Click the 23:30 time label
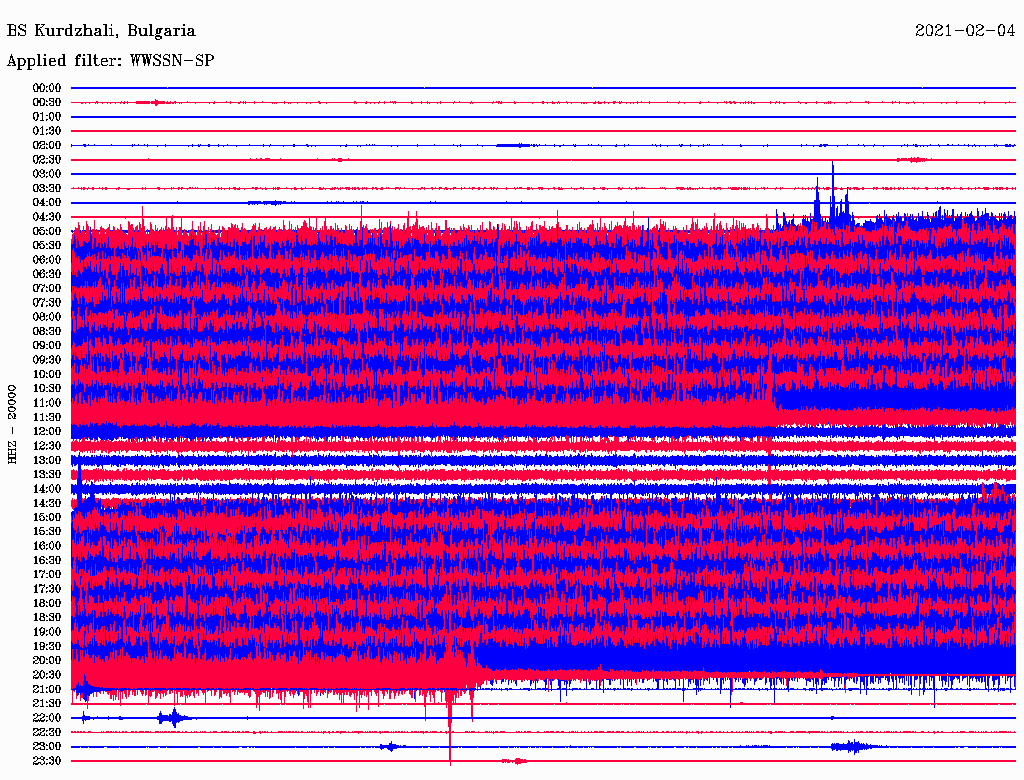The image size is (1024, 780). pos(47,761)
